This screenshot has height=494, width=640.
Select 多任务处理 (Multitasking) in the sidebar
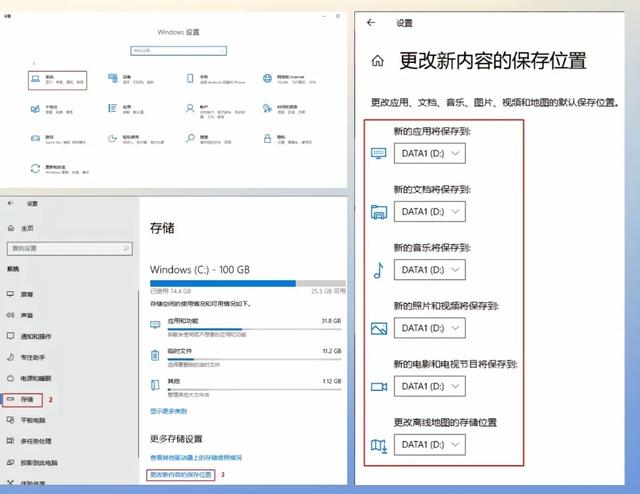pos(29,441)
